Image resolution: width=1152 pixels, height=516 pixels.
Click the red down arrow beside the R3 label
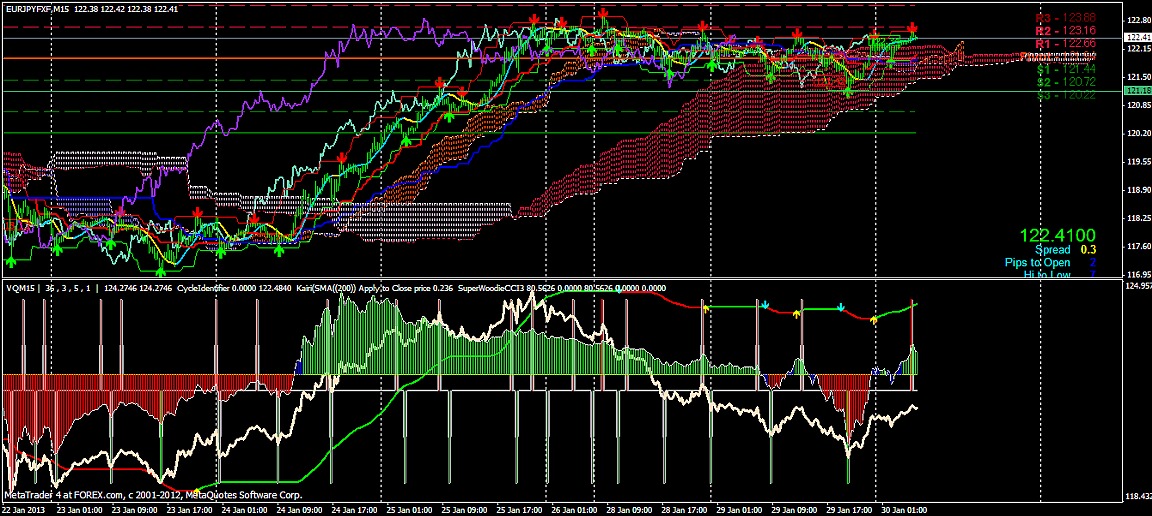coord(912,27)
